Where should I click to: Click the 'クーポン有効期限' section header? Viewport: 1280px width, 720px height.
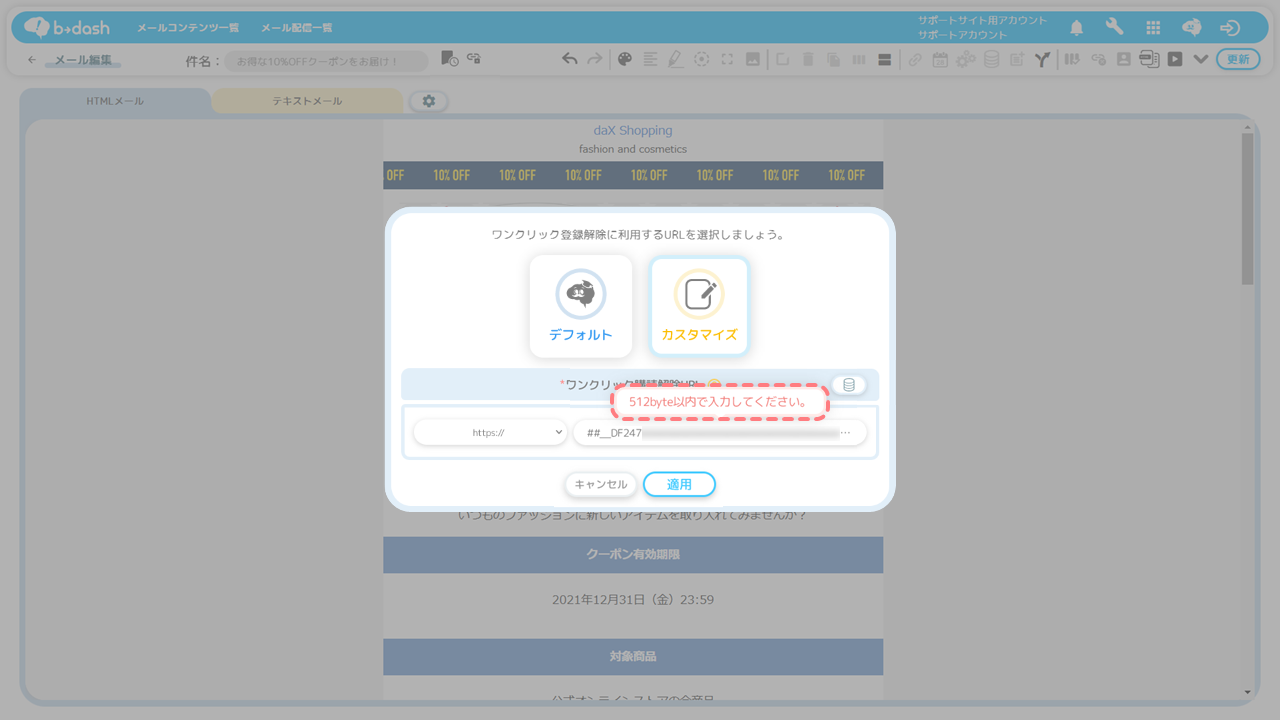point(633,554)
